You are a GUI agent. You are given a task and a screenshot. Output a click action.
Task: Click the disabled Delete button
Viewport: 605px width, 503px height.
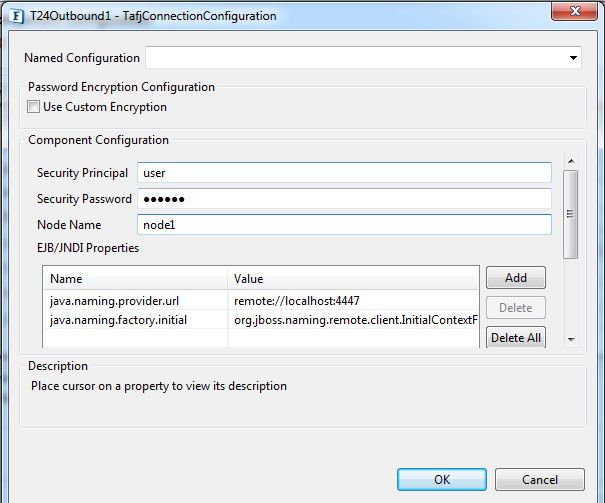pos(515,307)
